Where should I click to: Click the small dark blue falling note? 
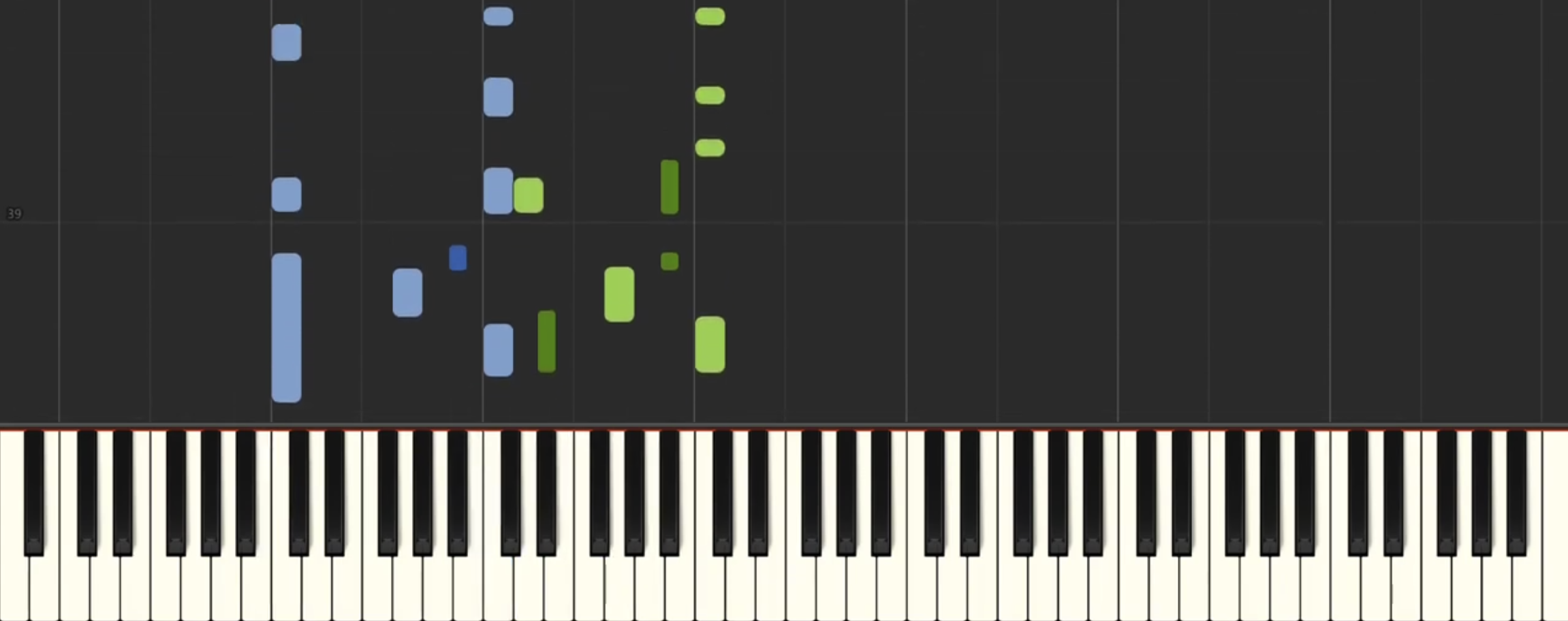click(x=458, y=258)
